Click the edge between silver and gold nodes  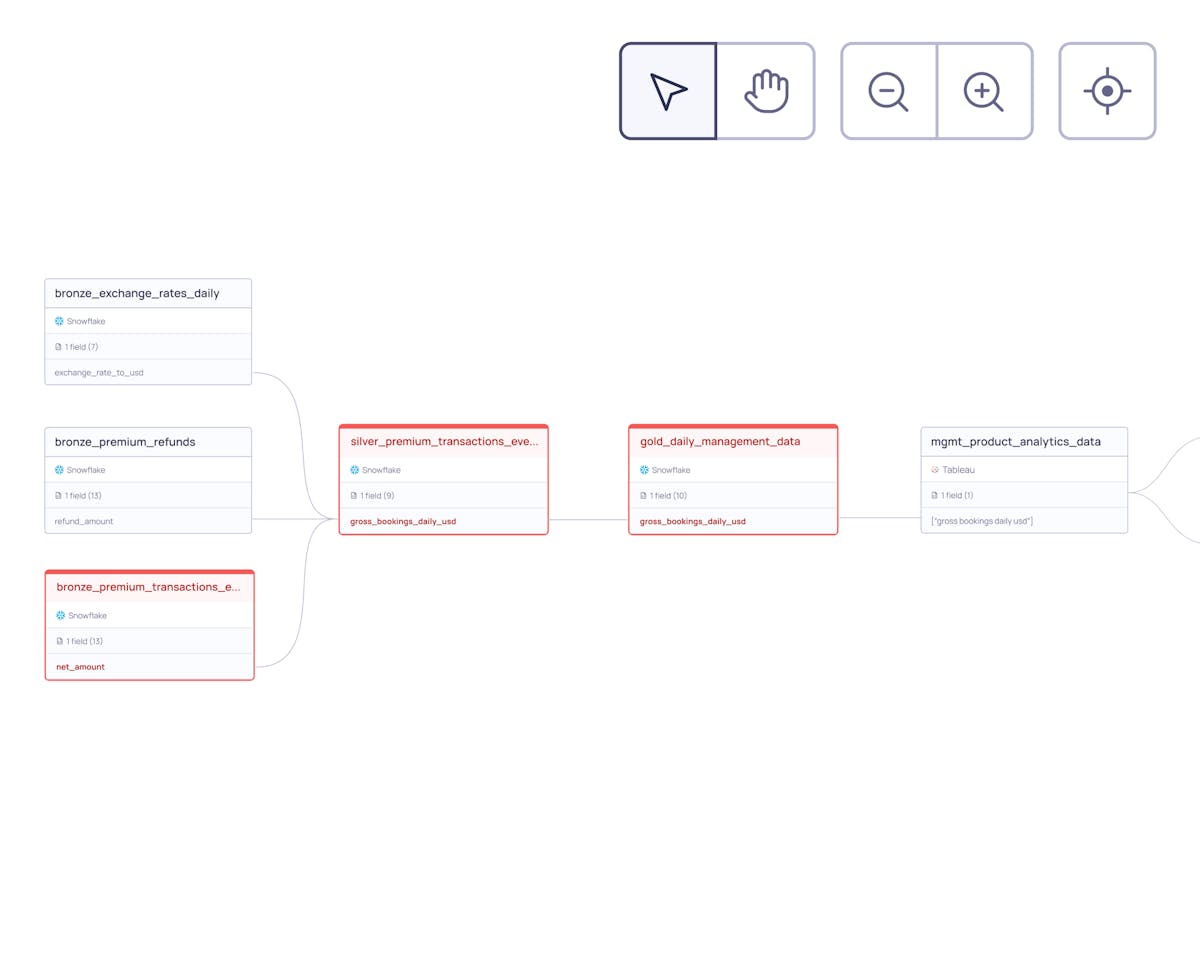590,518
